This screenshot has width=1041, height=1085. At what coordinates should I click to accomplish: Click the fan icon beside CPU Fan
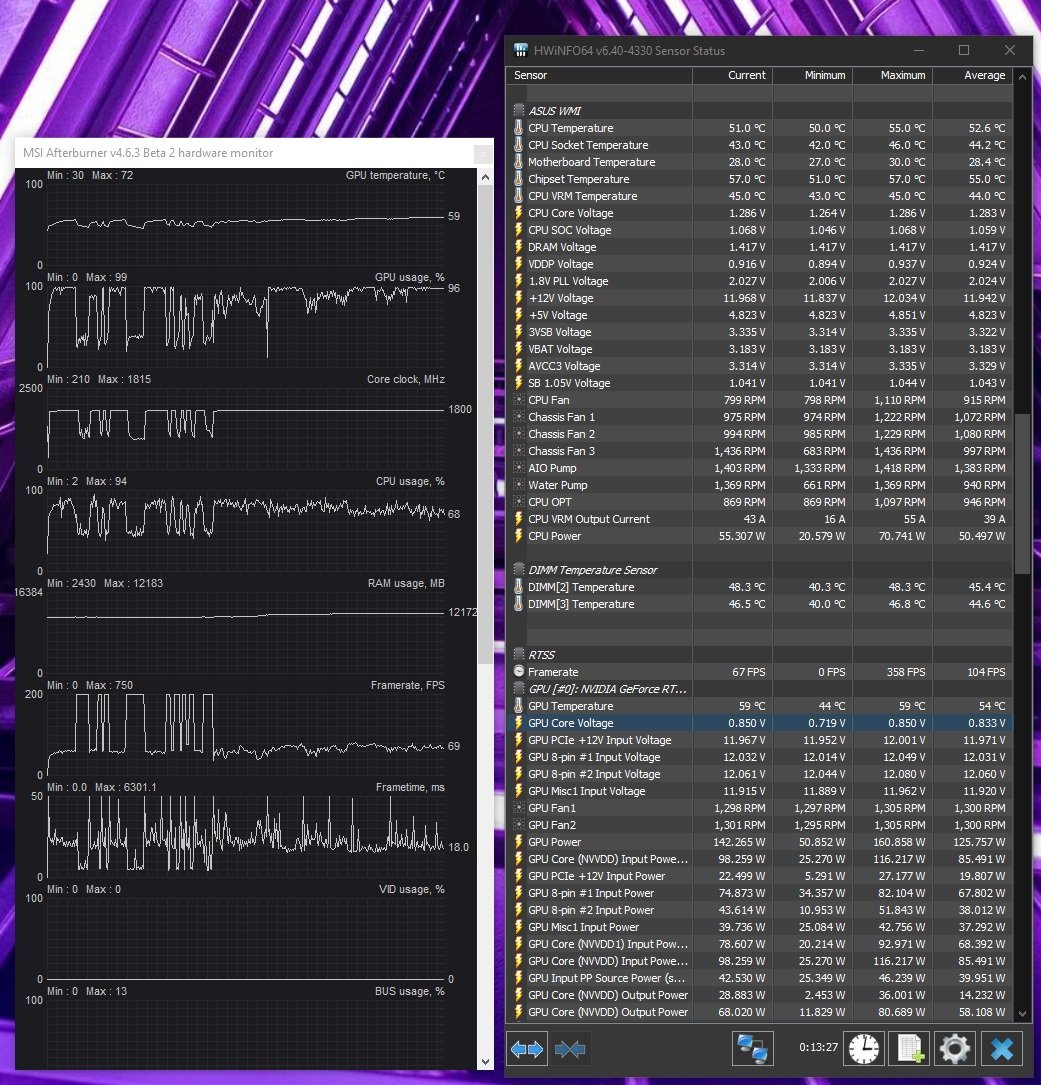click(518, 400)
